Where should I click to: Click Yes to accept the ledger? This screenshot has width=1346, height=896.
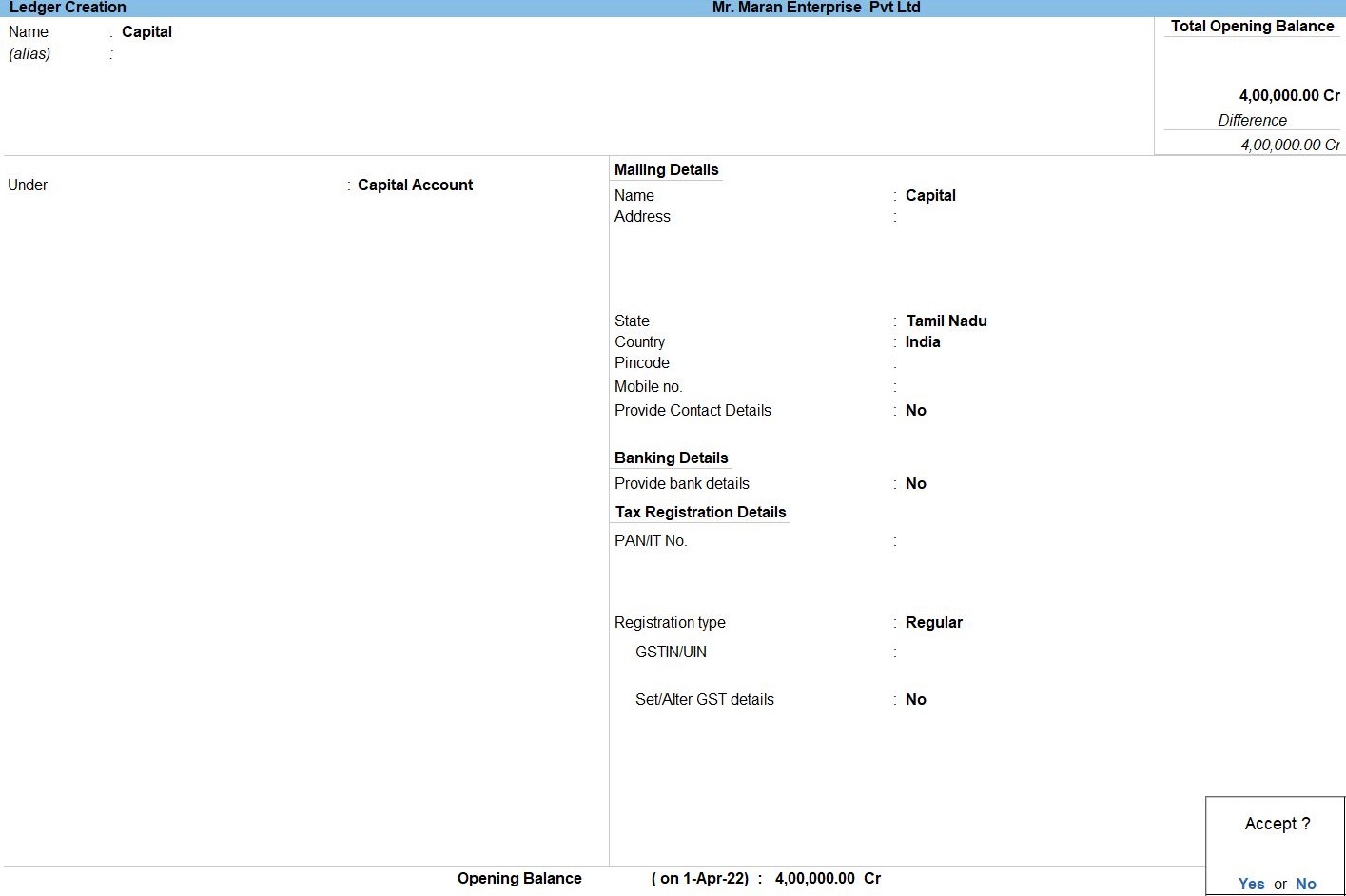(x=1251, y=884)
